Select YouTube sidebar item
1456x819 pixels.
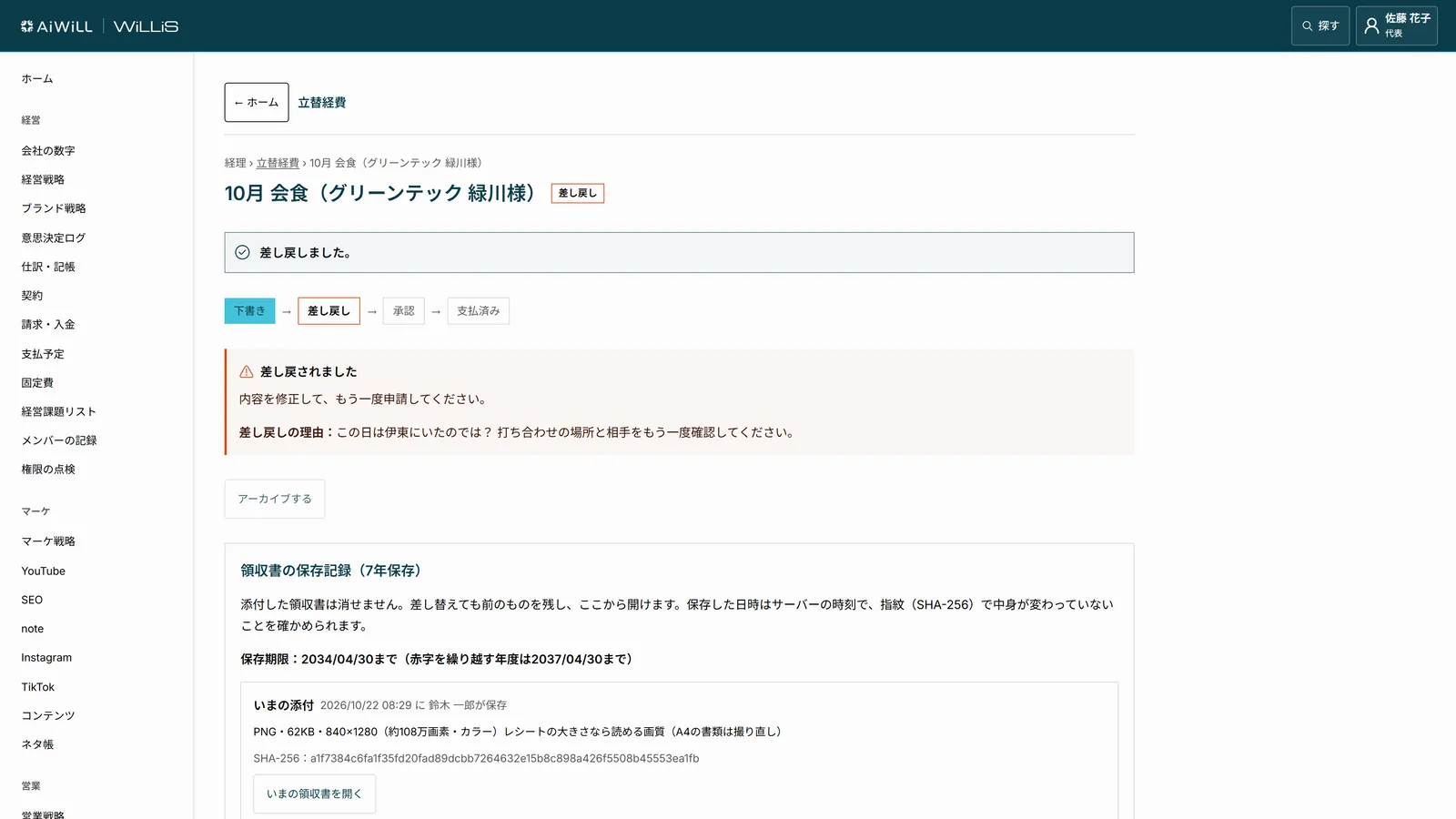(44, 571)
